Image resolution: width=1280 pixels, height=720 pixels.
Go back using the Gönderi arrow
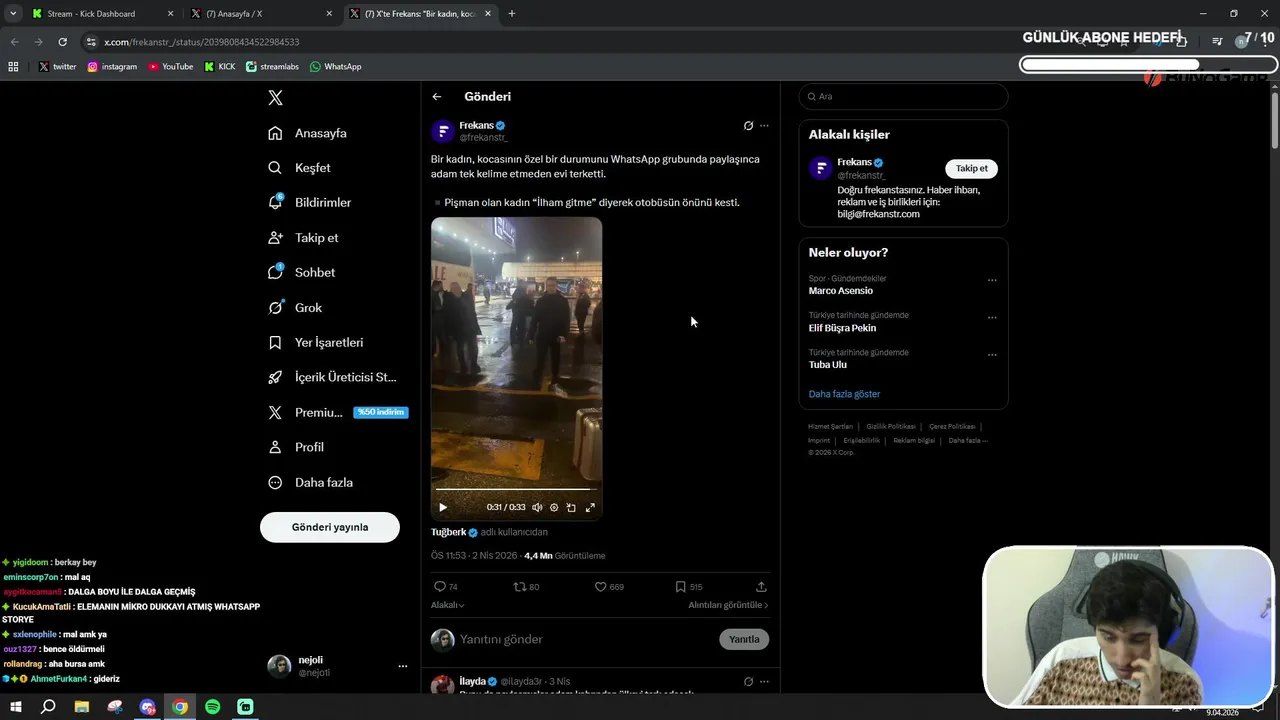click(437, 97)
